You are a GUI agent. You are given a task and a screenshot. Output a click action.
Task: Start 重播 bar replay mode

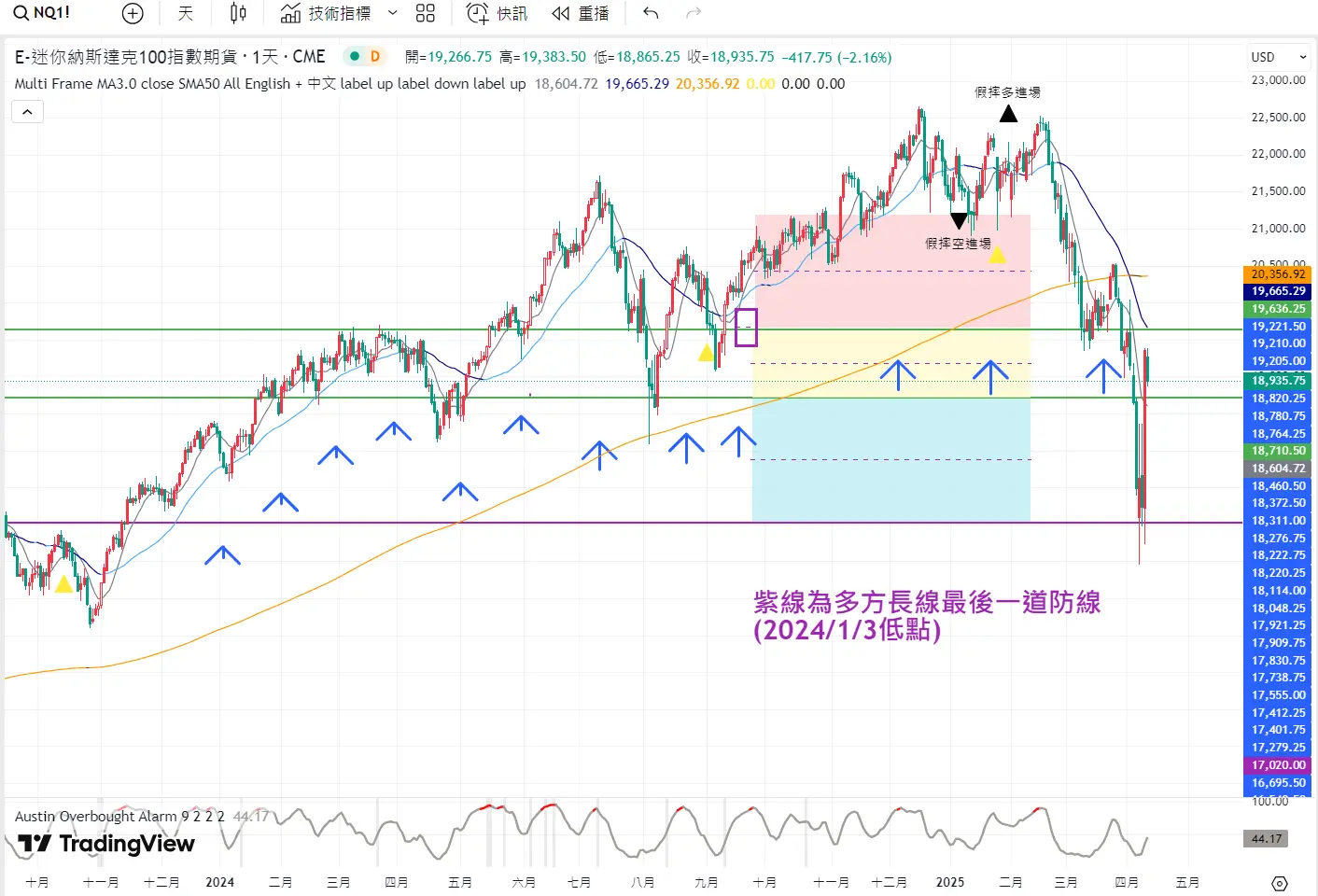pos(581,13)
